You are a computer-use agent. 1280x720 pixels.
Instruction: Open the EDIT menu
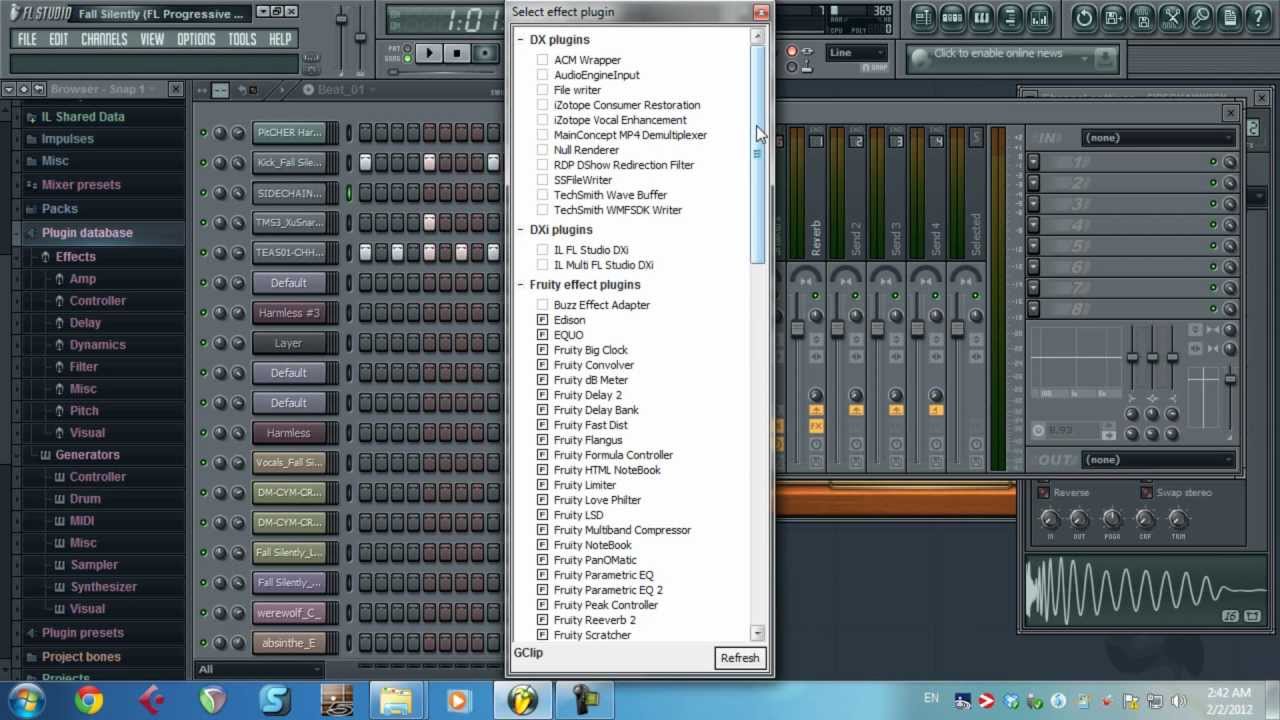(x=59, y=39)
